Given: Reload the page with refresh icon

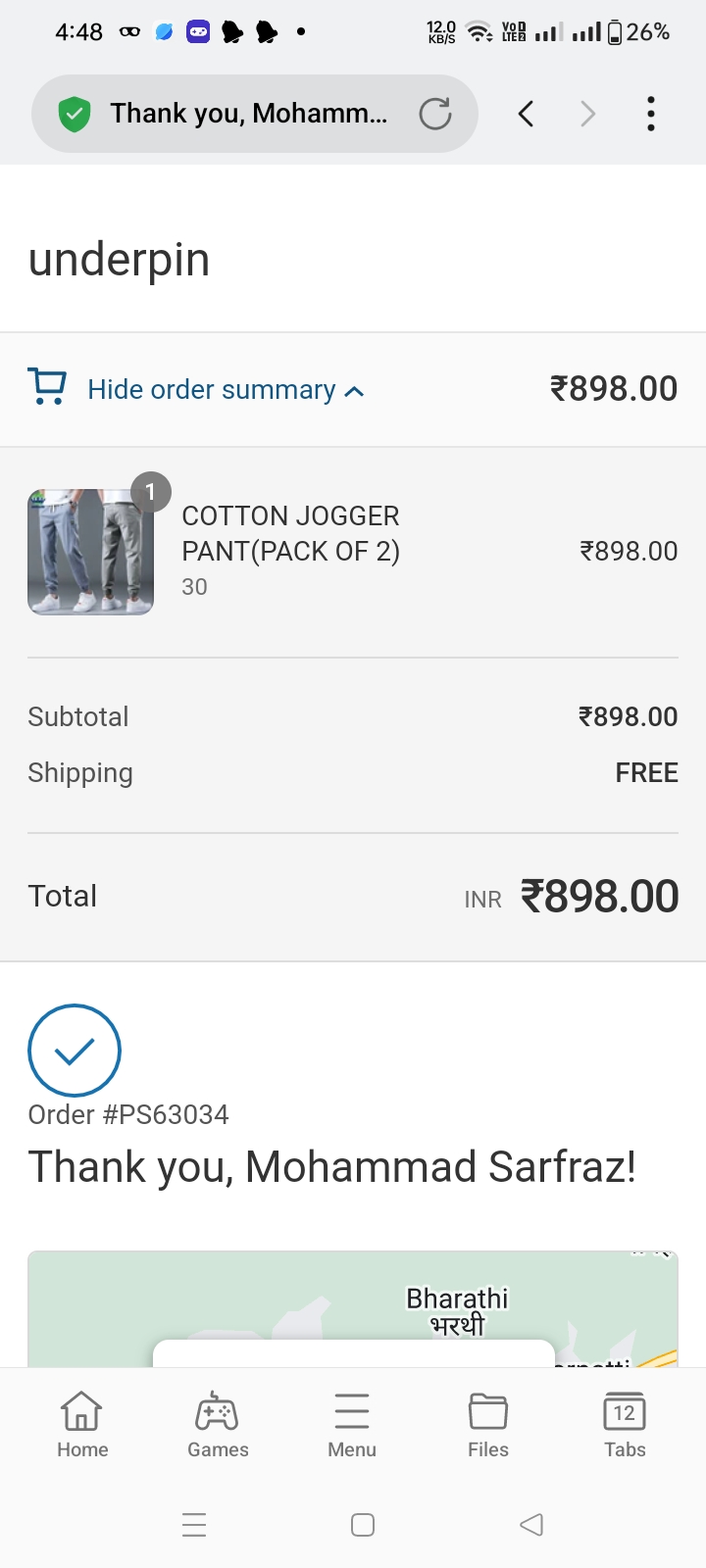Looking at the screenshot, I should (x=434, y=115).
